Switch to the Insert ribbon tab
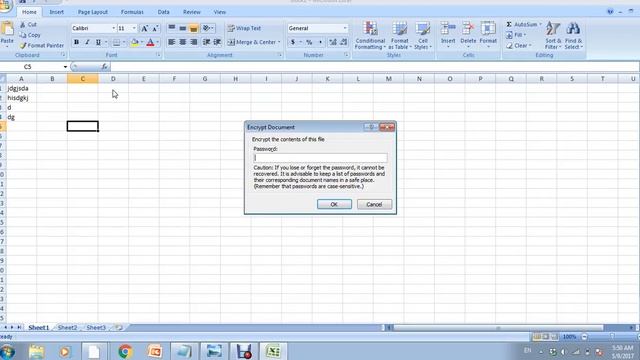Screen dimensions: 640x360 57,12
